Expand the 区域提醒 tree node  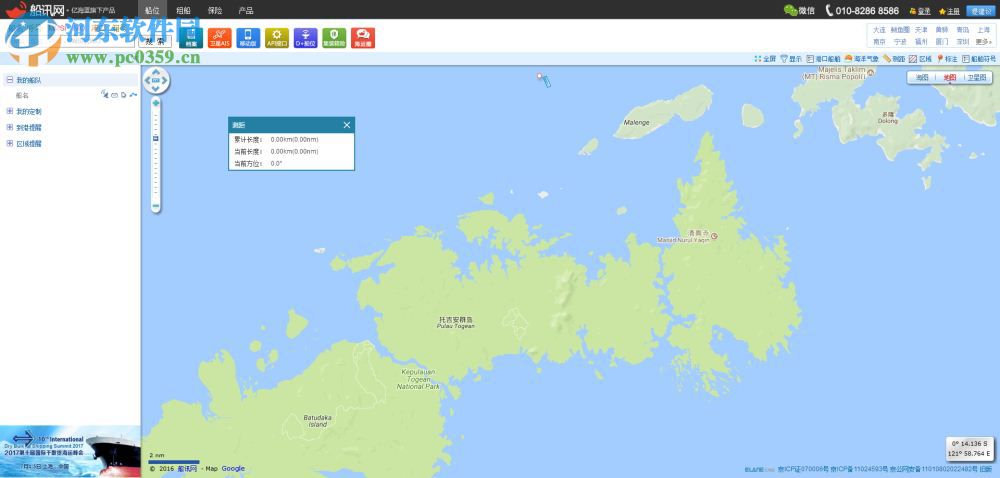[x=10, y=143]
